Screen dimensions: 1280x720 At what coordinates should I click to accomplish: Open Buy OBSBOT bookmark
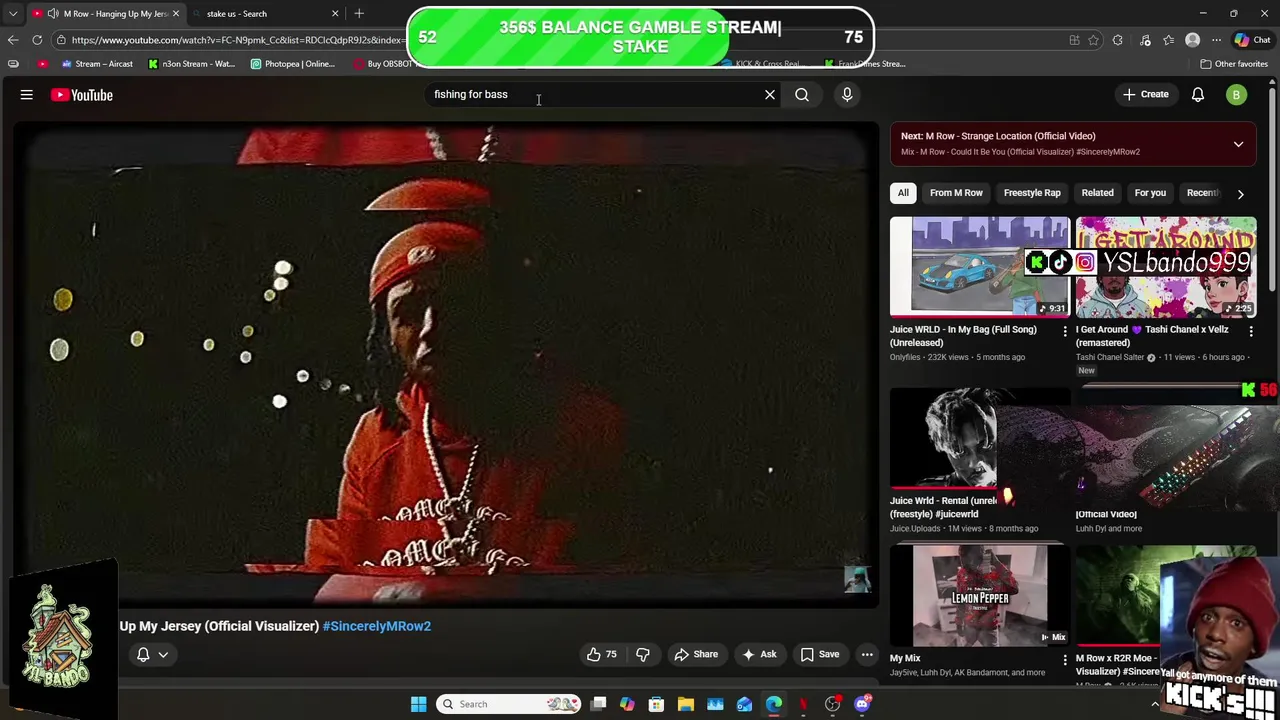point(383,64)
